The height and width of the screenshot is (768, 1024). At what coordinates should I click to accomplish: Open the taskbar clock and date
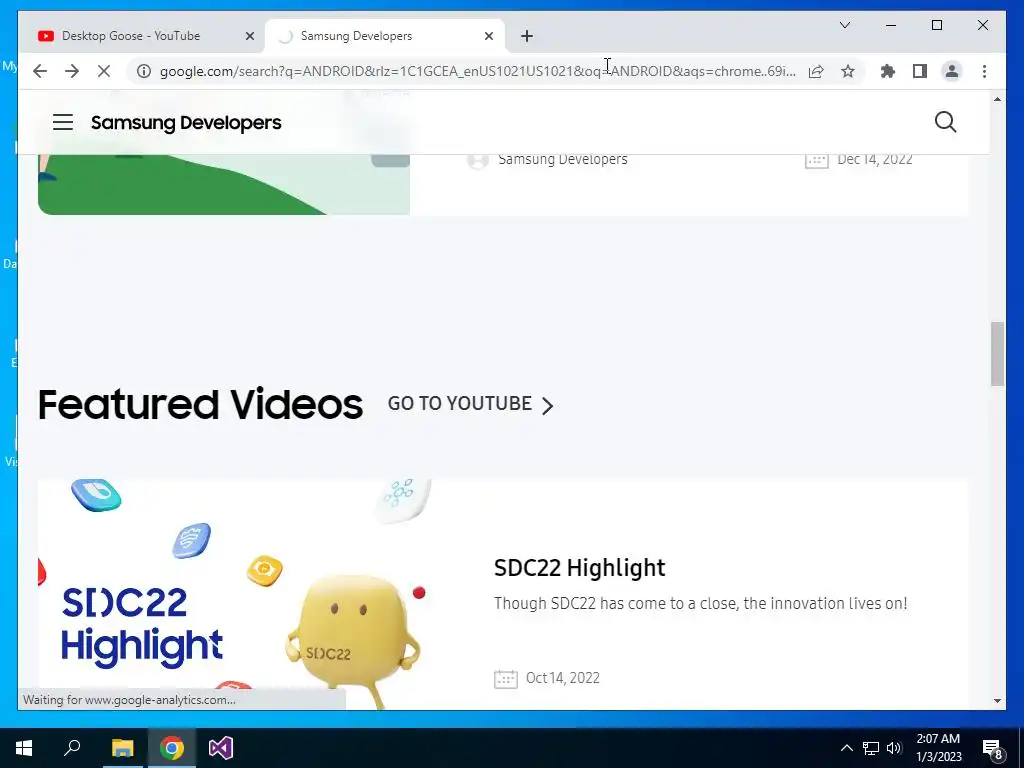[x=938, y=748]
